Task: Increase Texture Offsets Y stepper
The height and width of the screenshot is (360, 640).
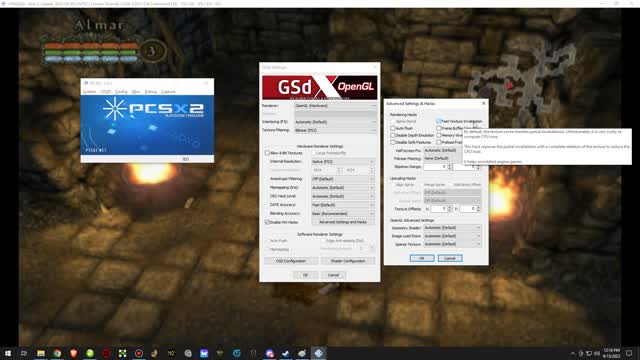Action: point(478,207)
